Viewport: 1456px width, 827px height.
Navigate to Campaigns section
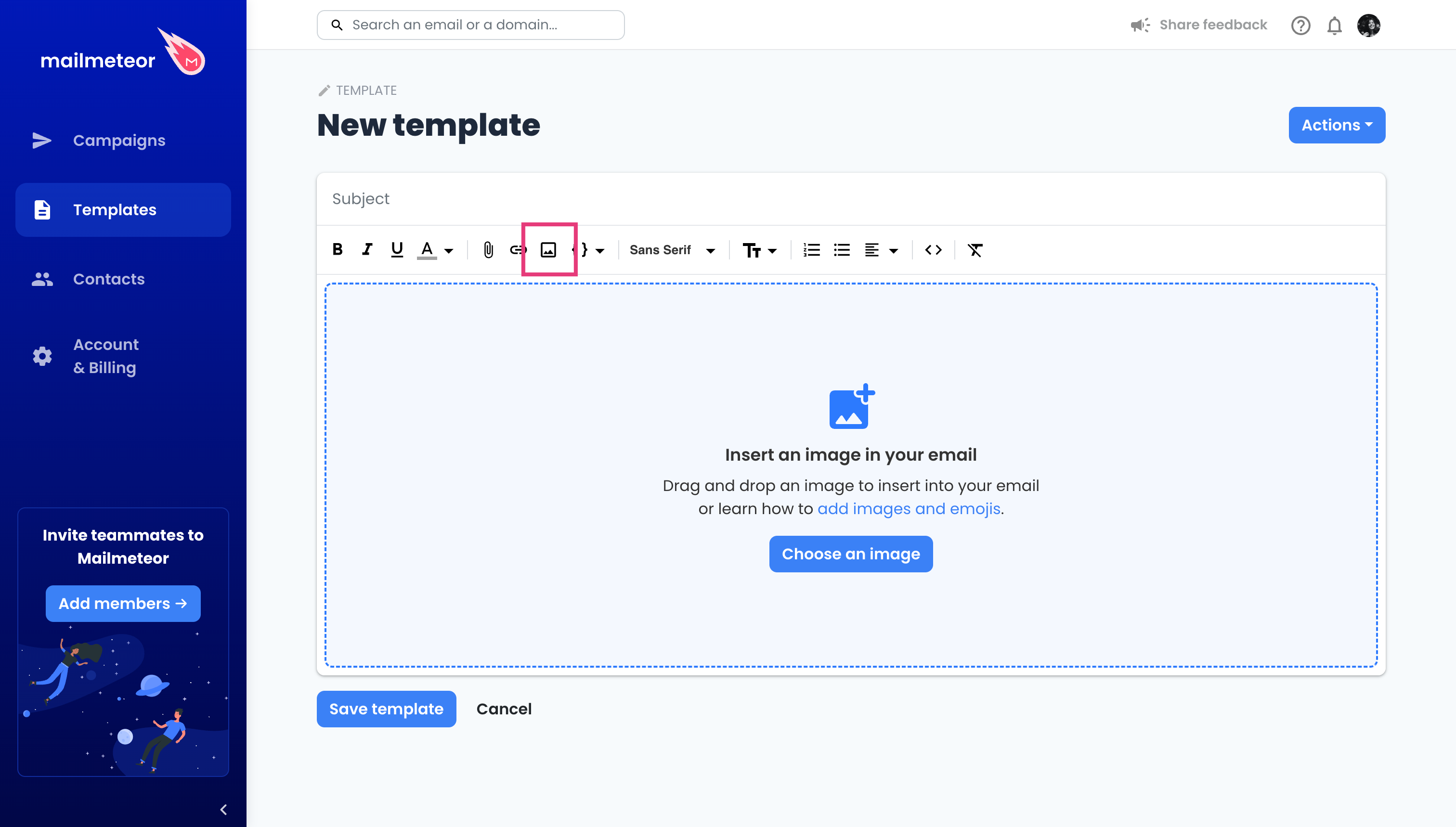click(119, 140)
